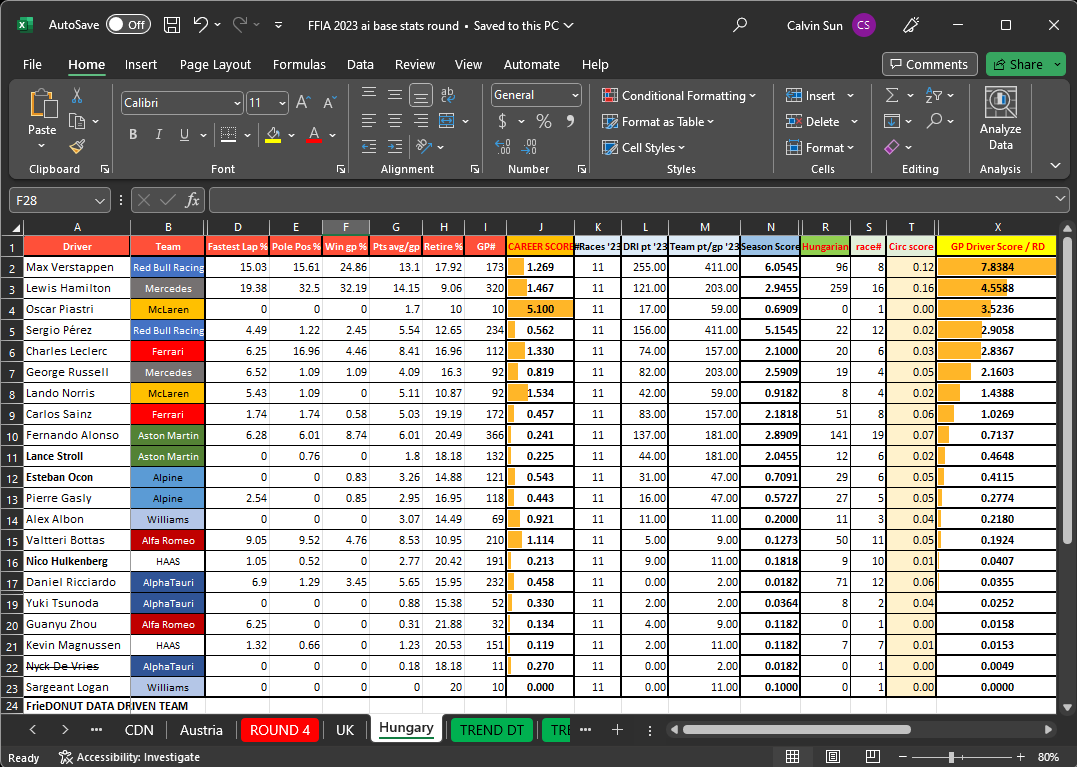The width and height of the screenshot is (1077, 767).
Task: Open the General number format dropdown
Action: 575,95
